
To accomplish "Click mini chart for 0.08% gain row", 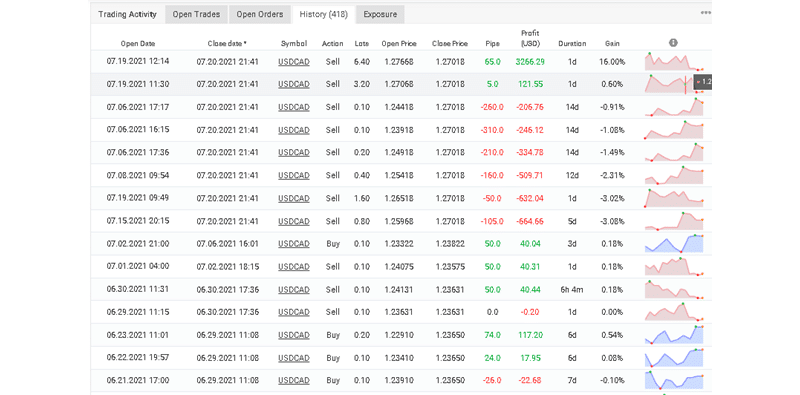I will point(674,358).
